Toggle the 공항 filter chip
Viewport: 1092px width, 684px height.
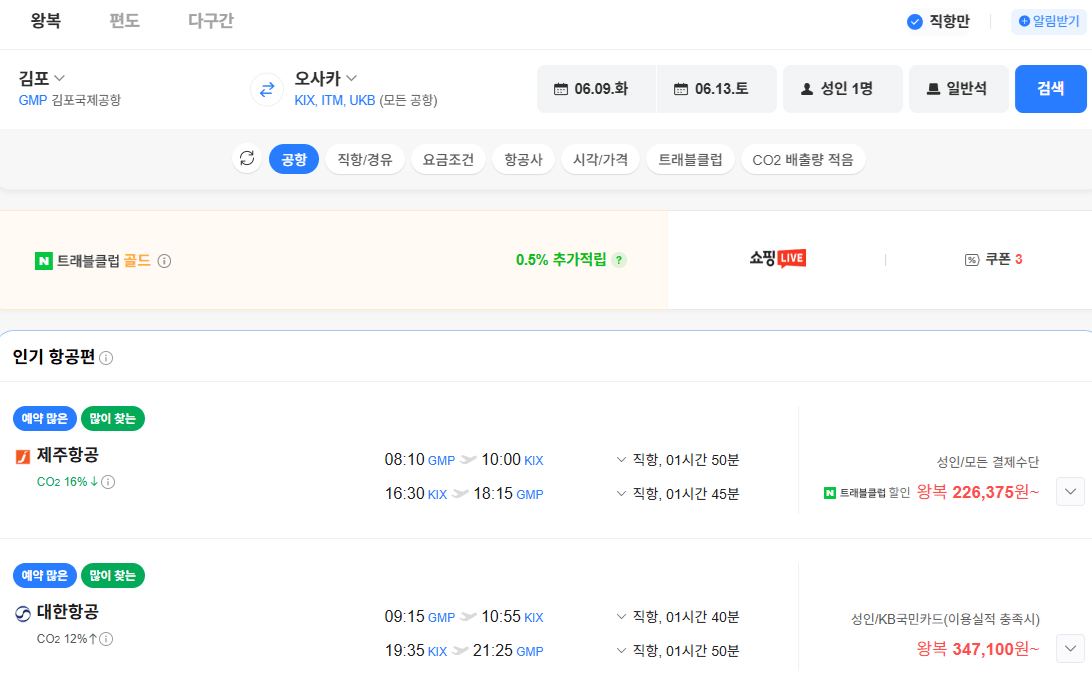pos(293,158)
